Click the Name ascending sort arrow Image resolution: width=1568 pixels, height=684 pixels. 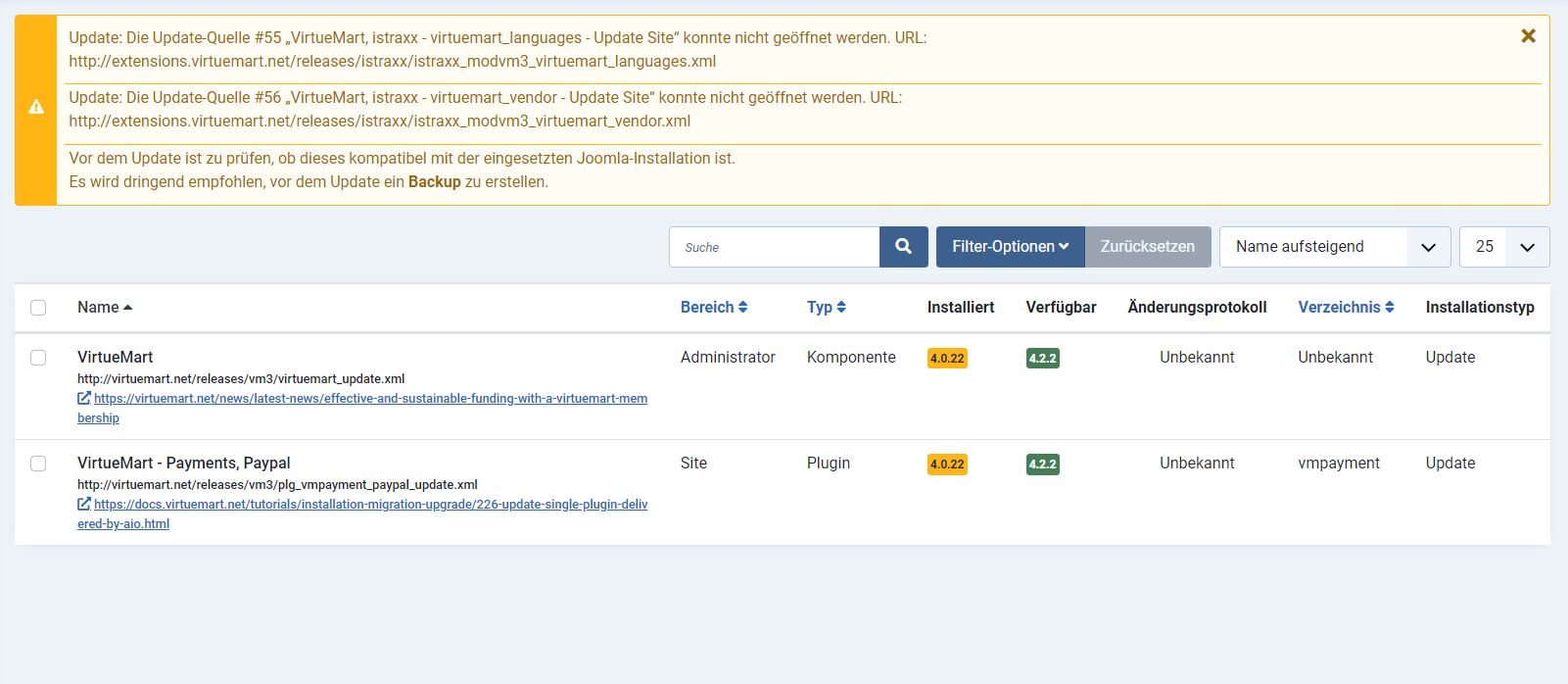128,308
